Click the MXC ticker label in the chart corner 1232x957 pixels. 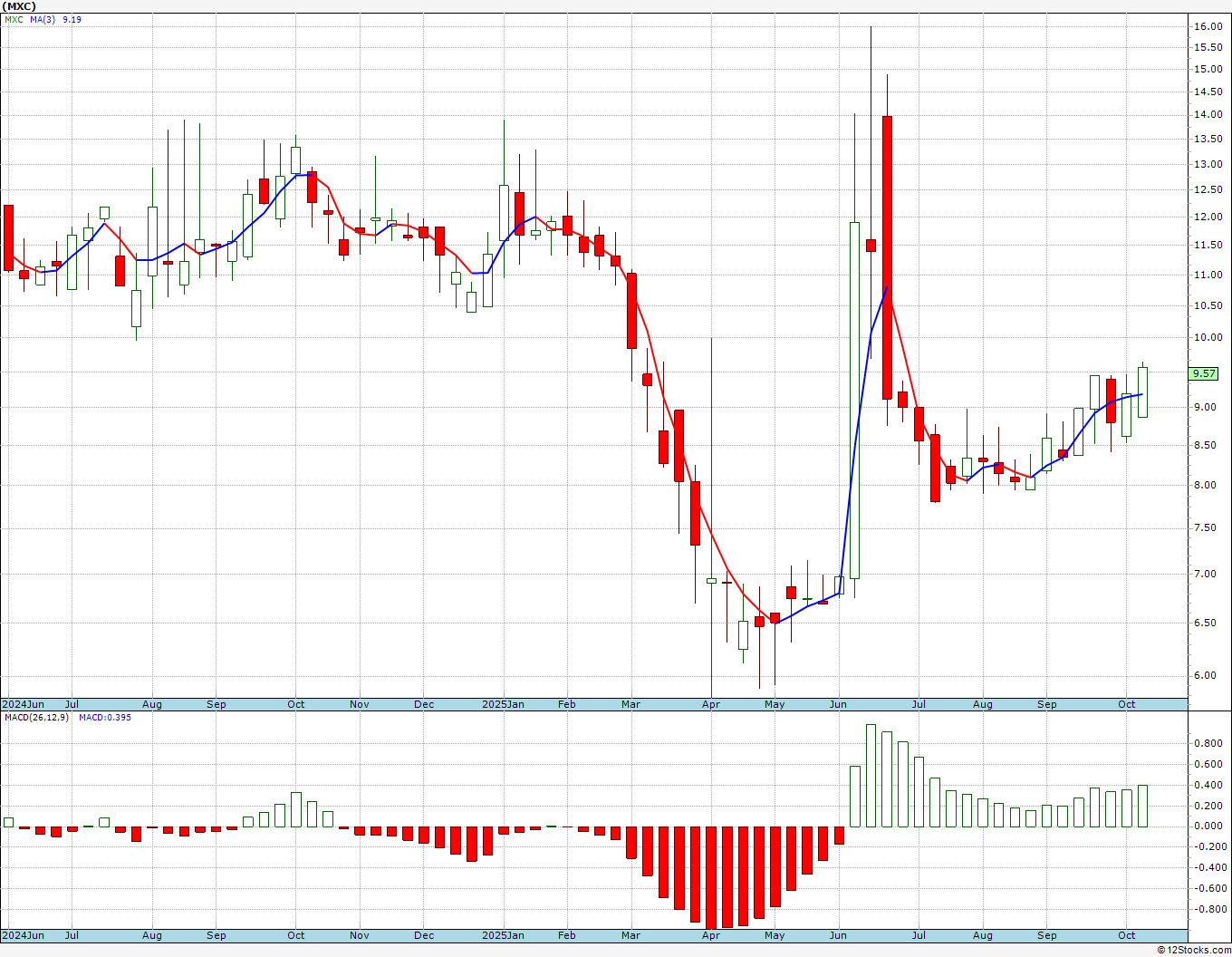click(x=14, y=19)
